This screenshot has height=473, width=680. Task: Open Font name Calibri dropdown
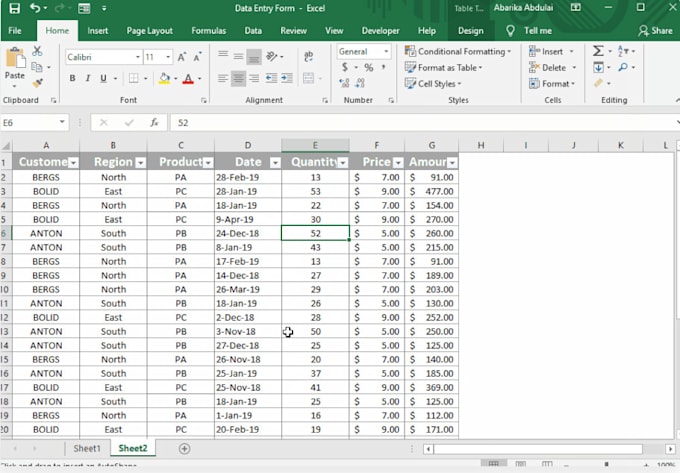(137, 57)
